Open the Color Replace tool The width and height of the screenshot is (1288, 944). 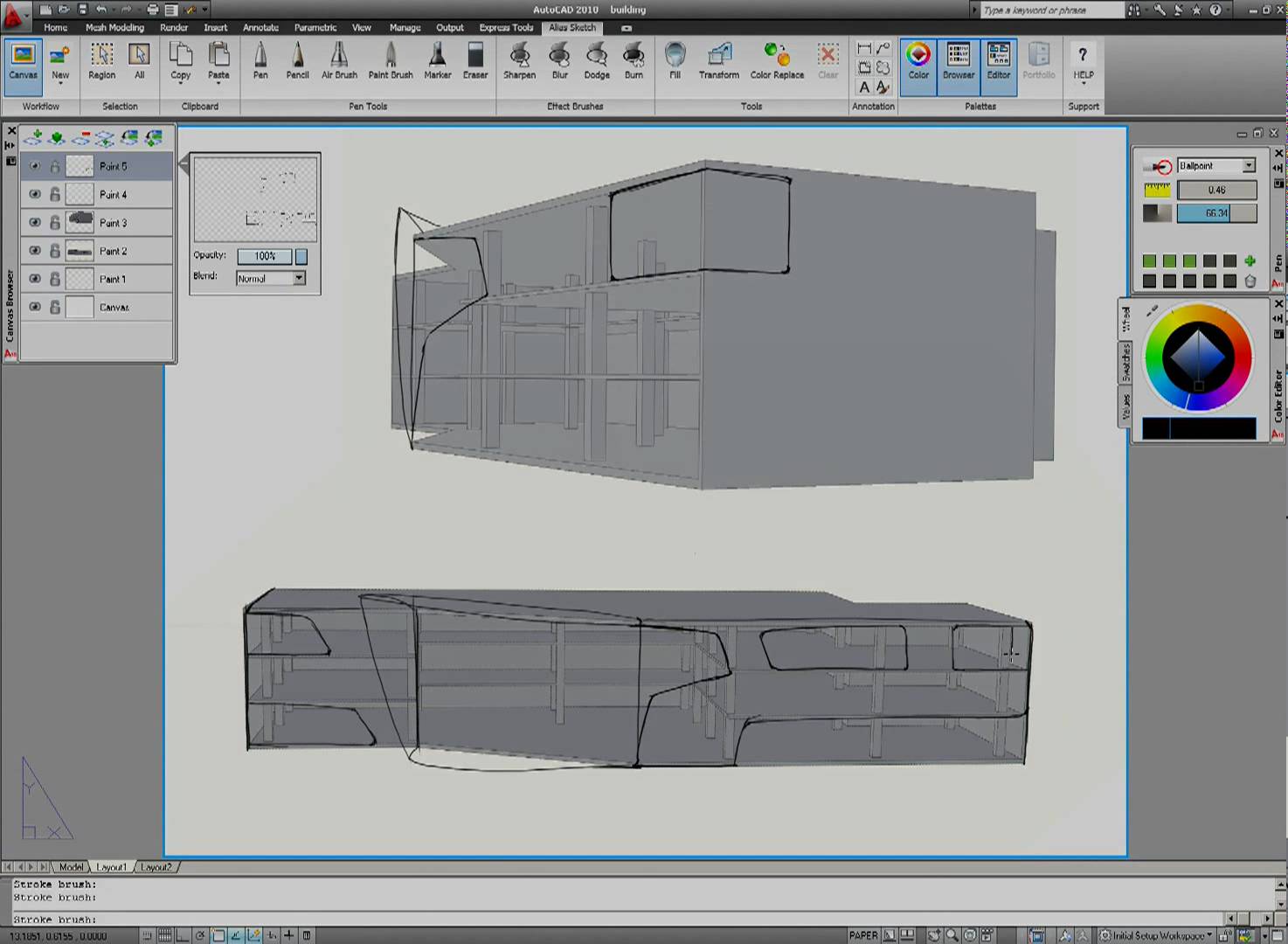[x=777, y=62]
